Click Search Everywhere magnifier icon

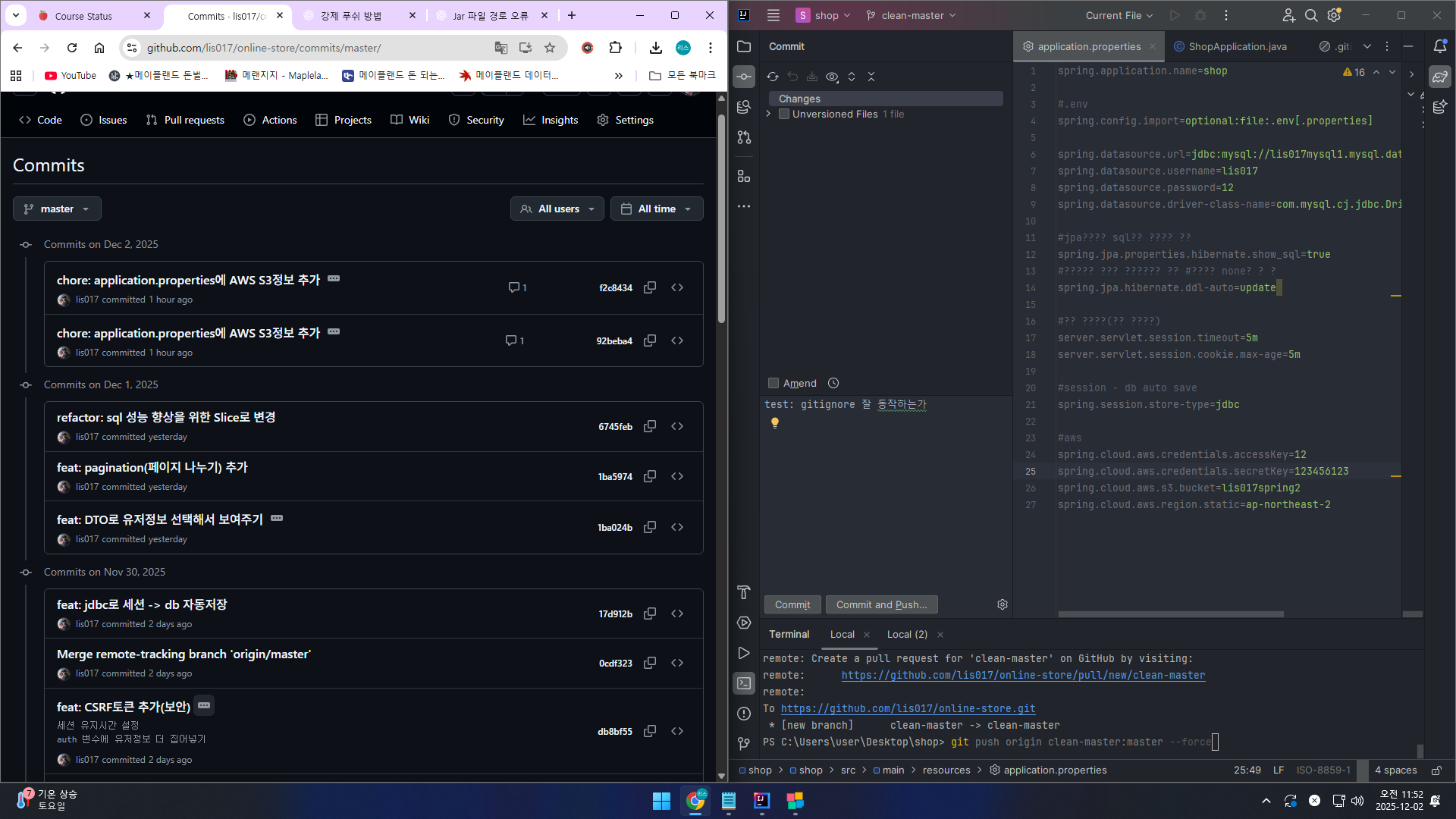pyautogui.click(x=1310, y=15)
